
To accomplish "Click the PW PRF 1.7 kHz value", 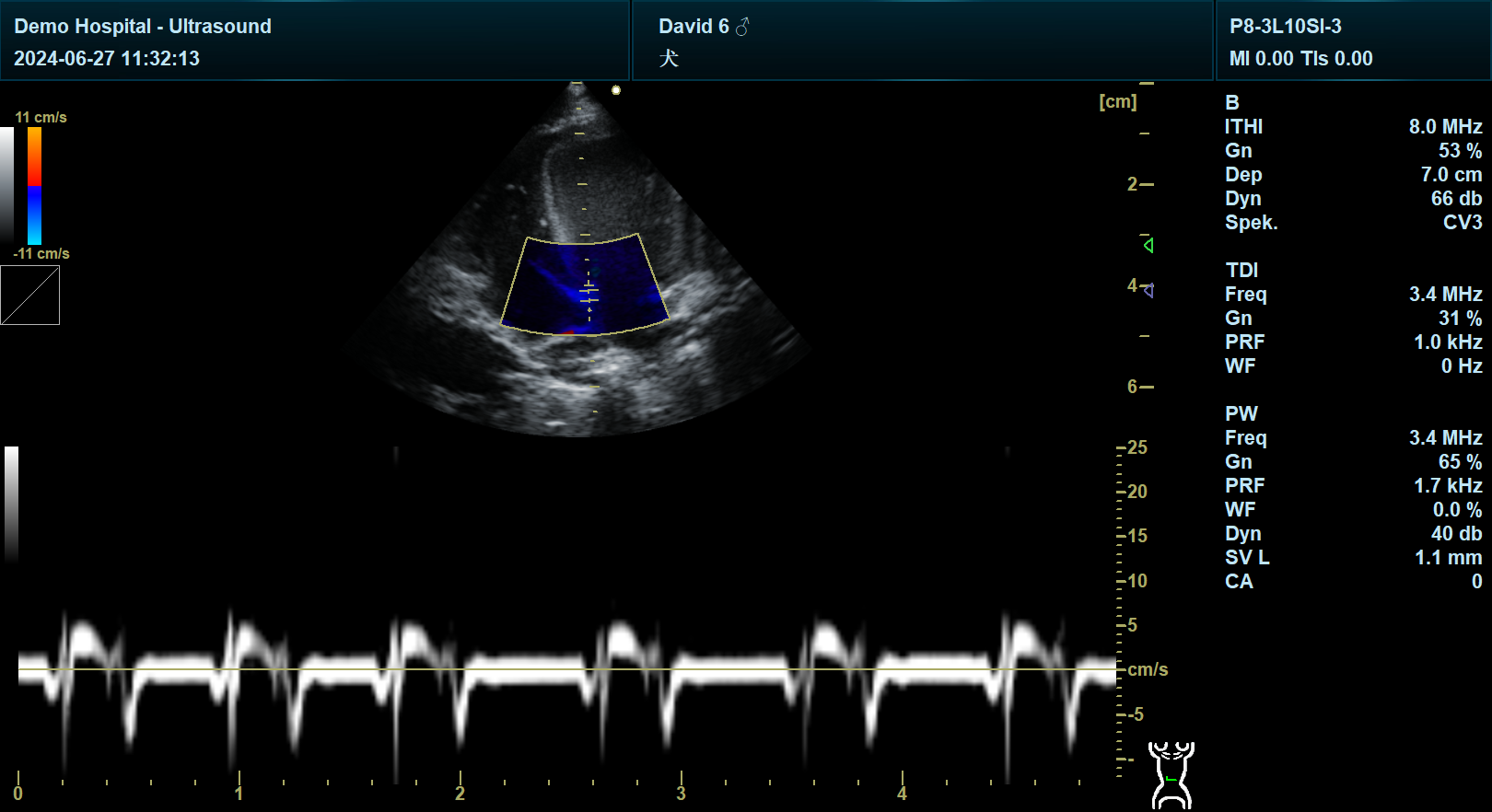I will [1448, 485].
